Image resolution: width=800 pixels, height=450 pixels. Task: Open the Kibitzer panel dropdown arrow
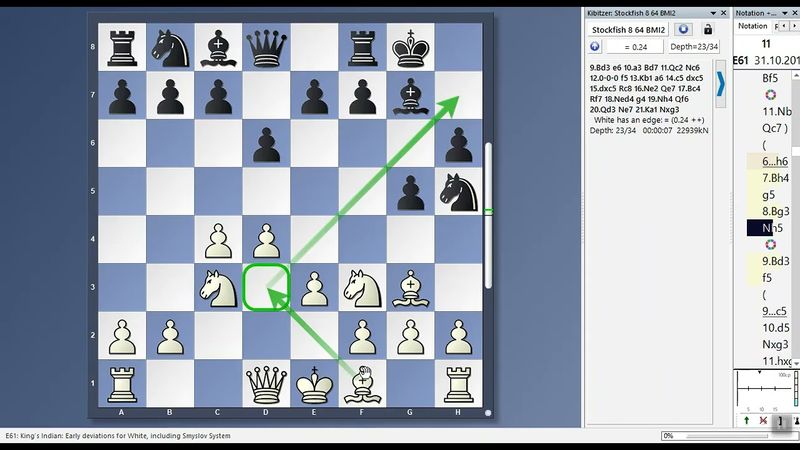tap(711, 13)
